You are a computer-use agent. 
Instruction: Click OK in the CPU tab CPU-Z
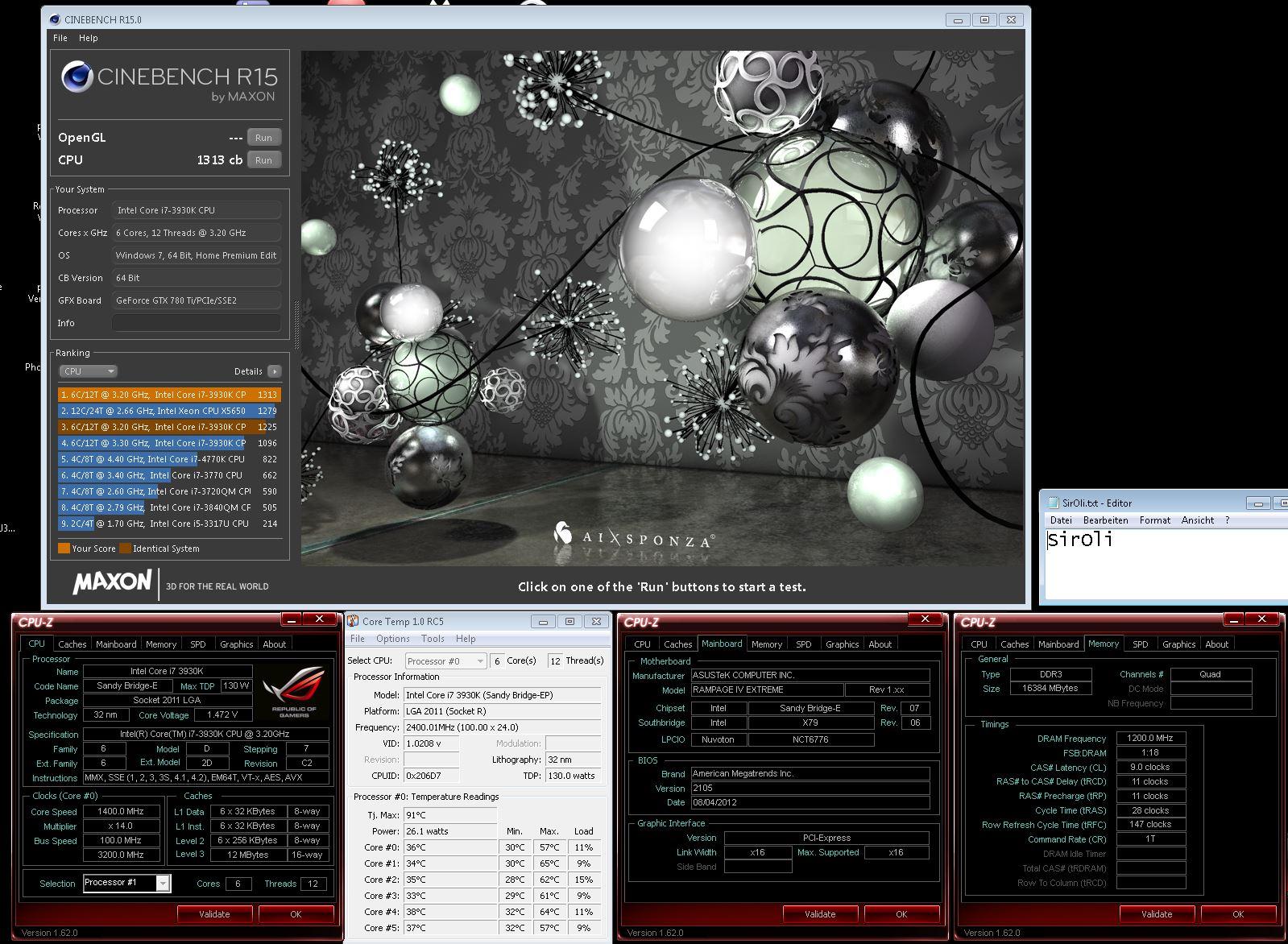tap(296, 914)
